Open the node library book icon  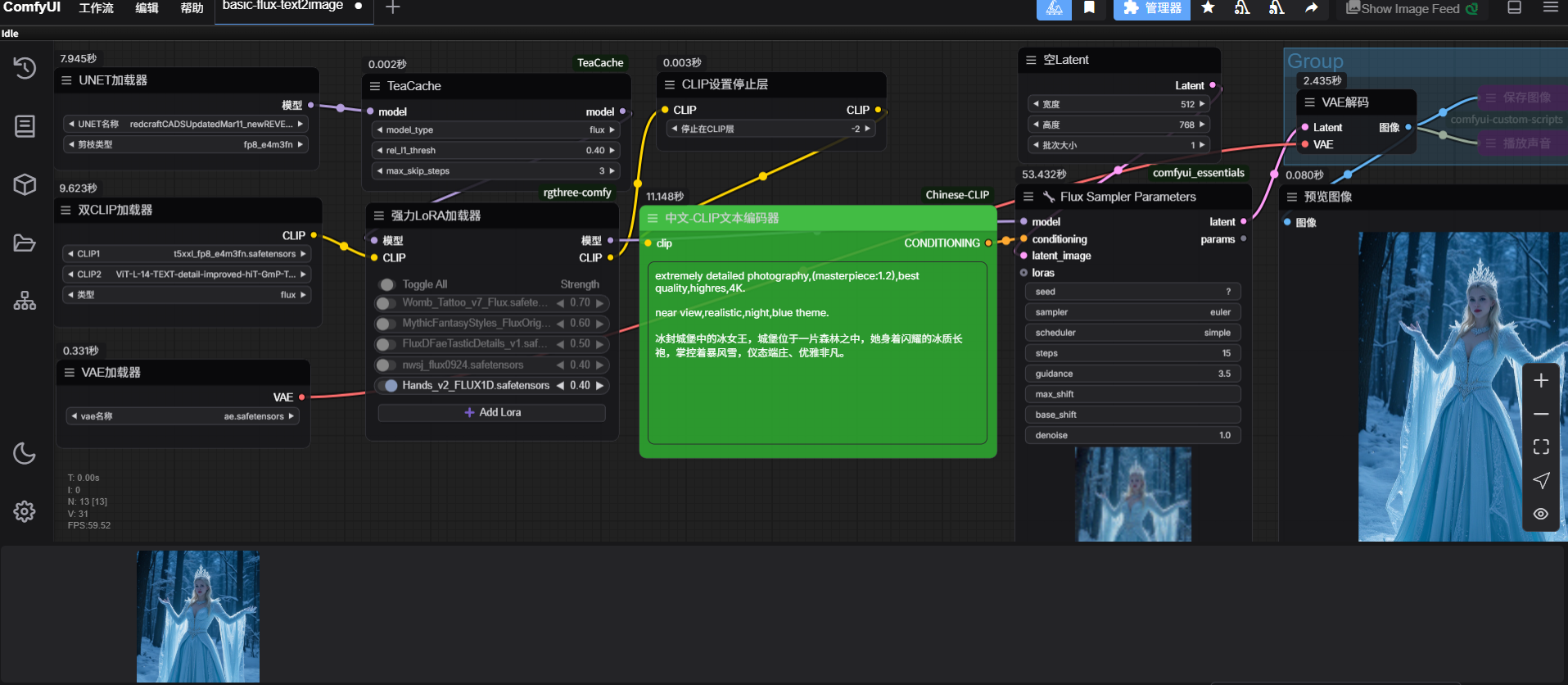tap(25, 126)
